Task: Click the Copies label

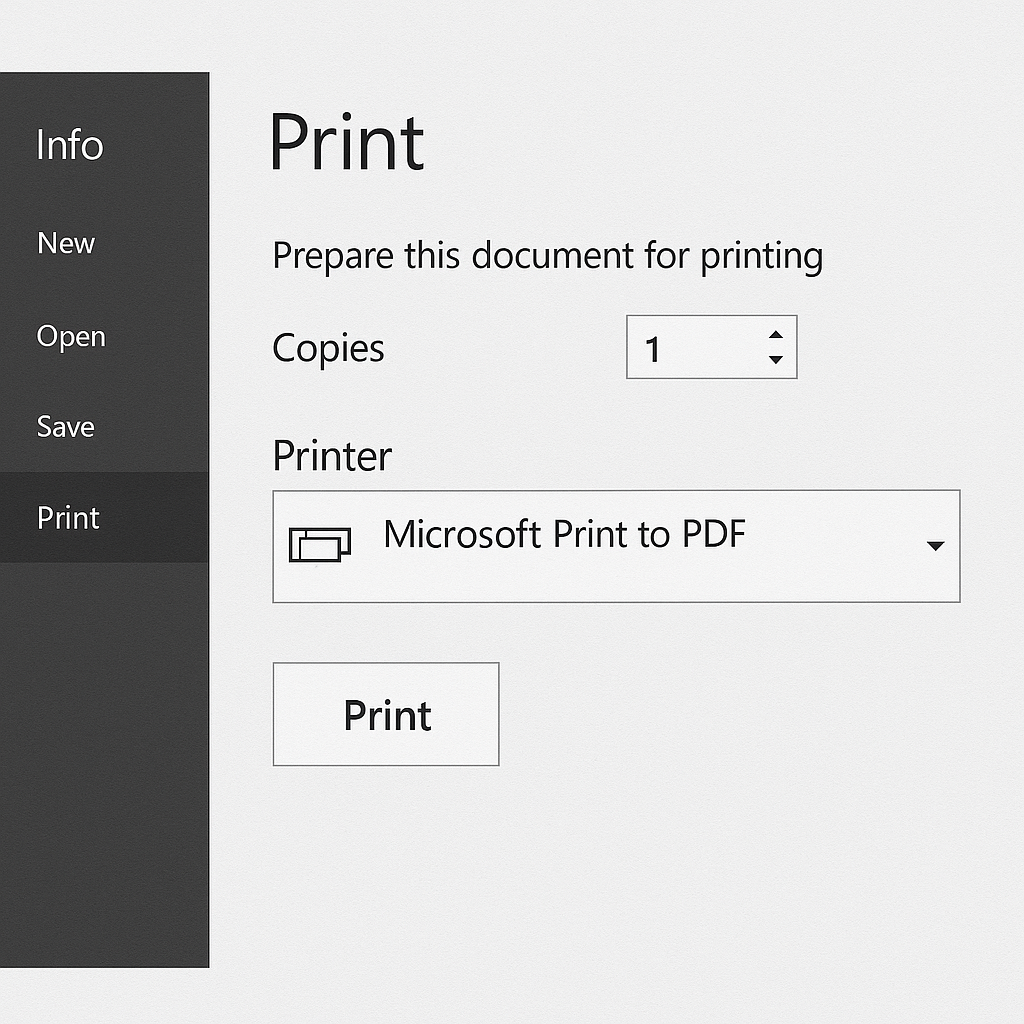Action: 328,349
